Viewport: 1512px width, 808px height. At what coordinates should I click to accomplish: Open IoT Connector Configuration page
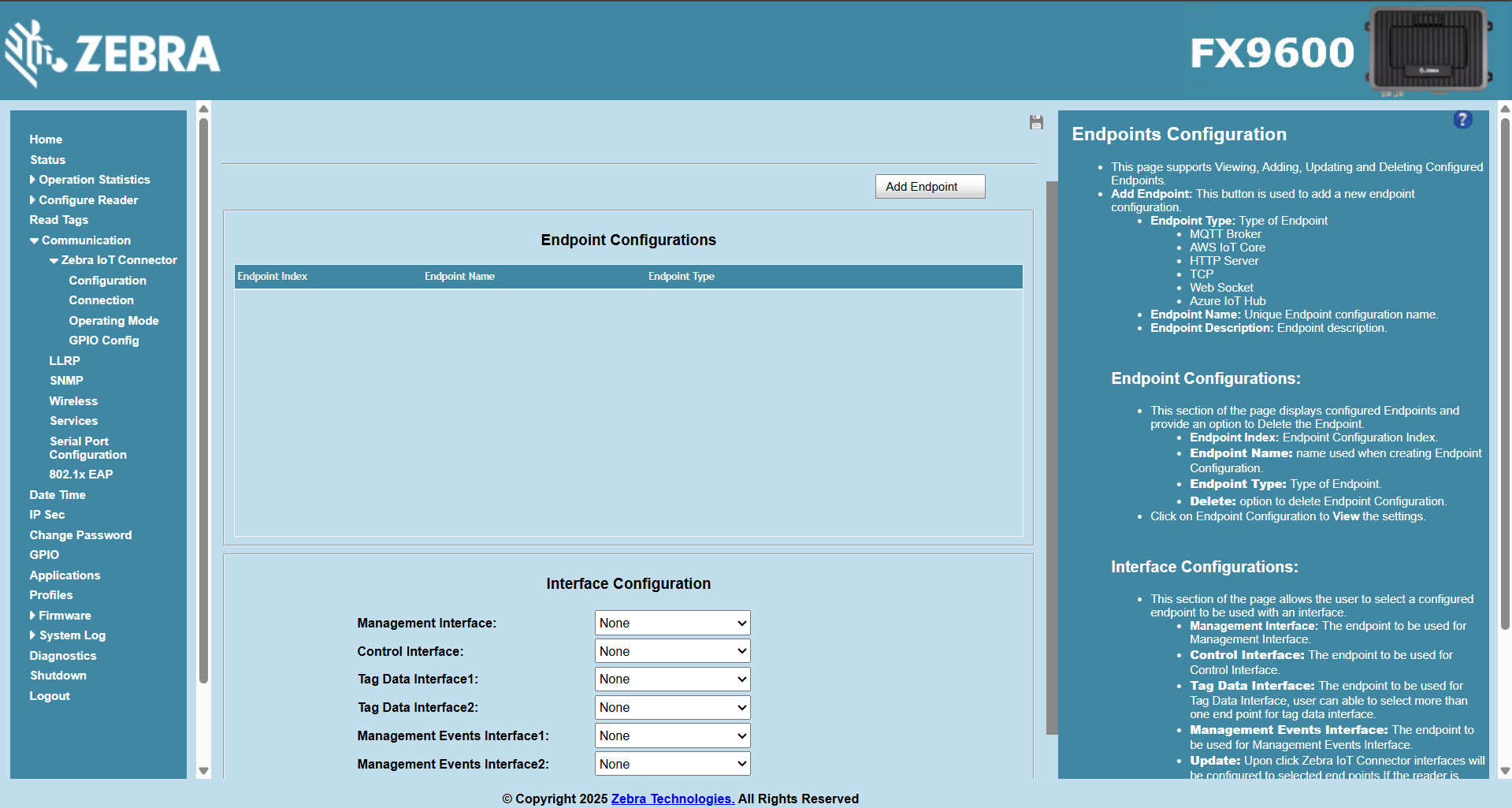click(x=108, y=281)
